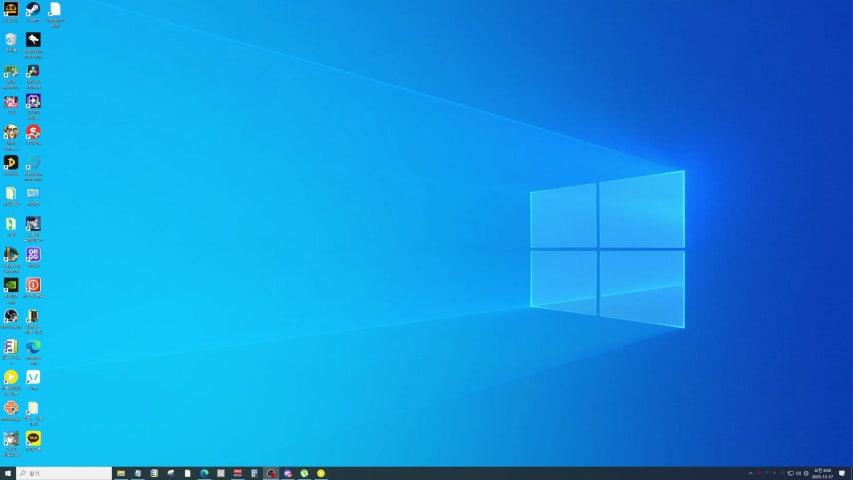Image resolution: width=853 pixels, height=480 pixels.
Task: Select the white text document file icon
Action: [x=55, y=10]
